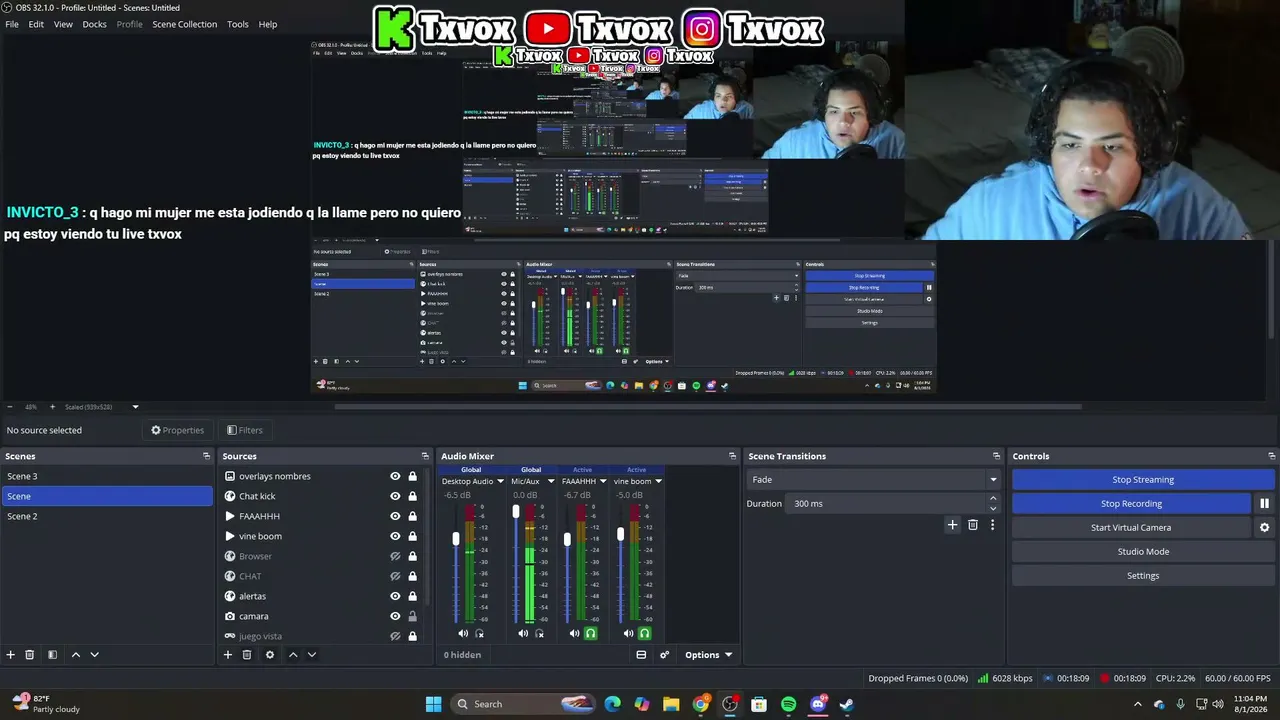
Task: Open the Docks menu
Action: pos(94,24)
